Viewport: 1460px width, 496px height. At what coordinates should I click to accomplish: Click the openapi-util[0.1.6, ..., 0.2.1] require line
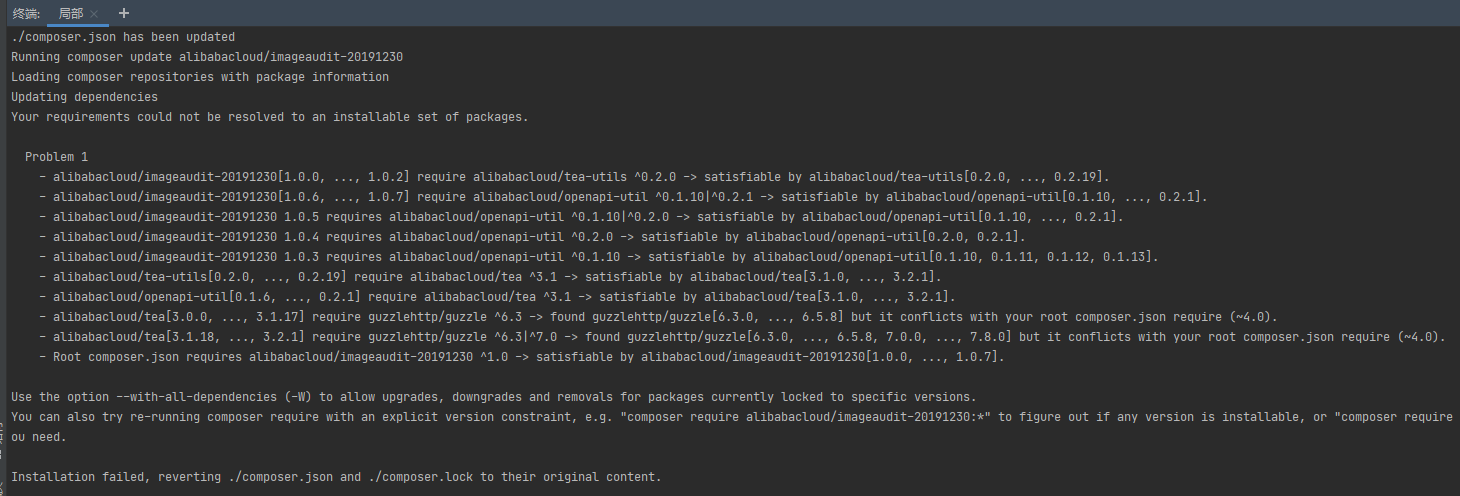click(x=498, y=297)
